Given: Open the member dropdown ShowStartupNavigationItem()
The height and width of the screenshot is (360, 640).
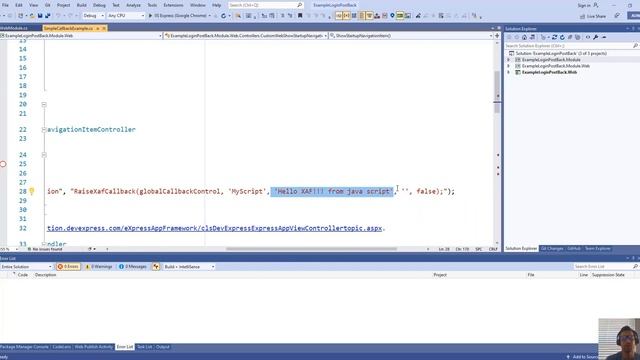Looking at the screenshot, I should 411,36.
